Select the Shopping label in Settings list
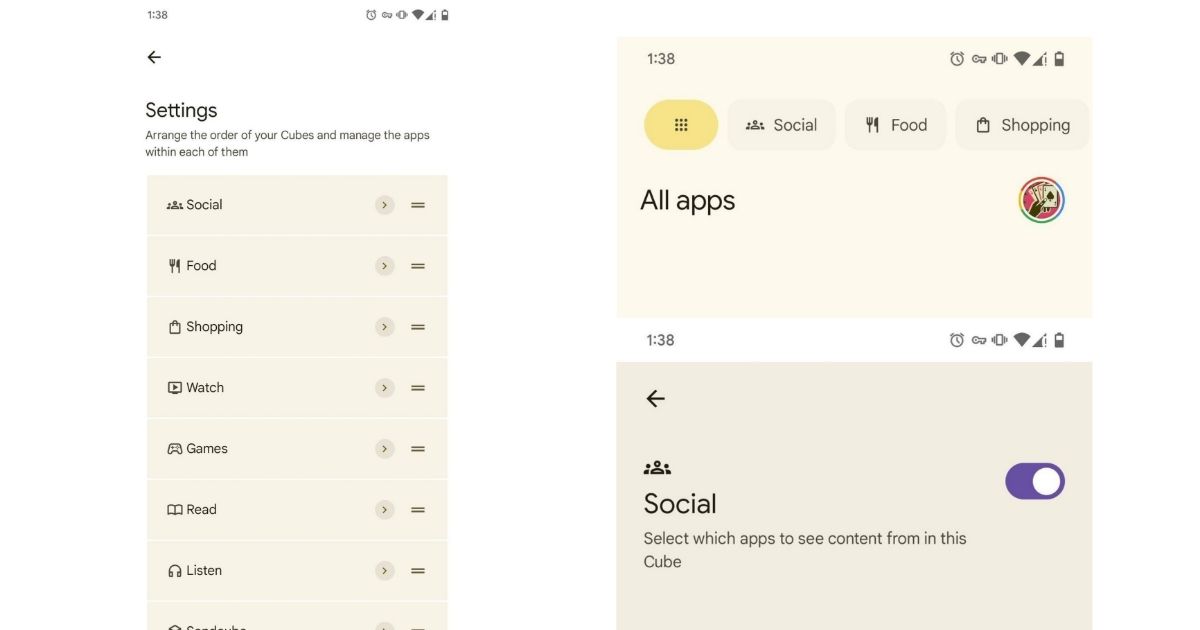1200x630 pixels. 214,327
